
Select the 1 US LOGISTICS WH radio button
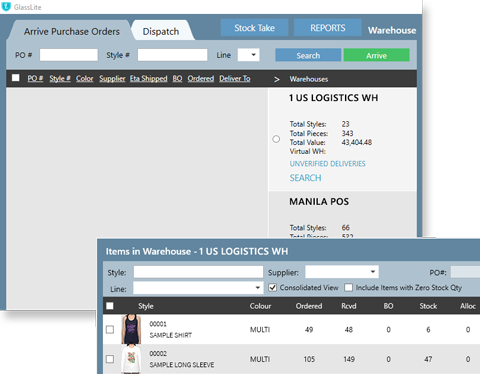pos(276,139)
